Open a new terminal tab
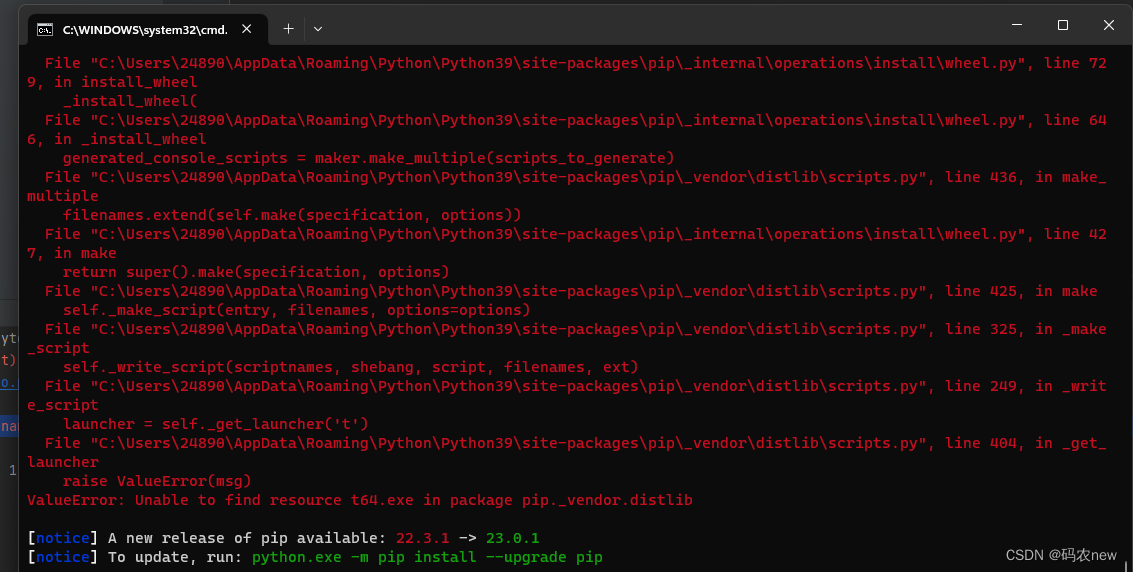 pyautogui.click(x=288, y=29)
